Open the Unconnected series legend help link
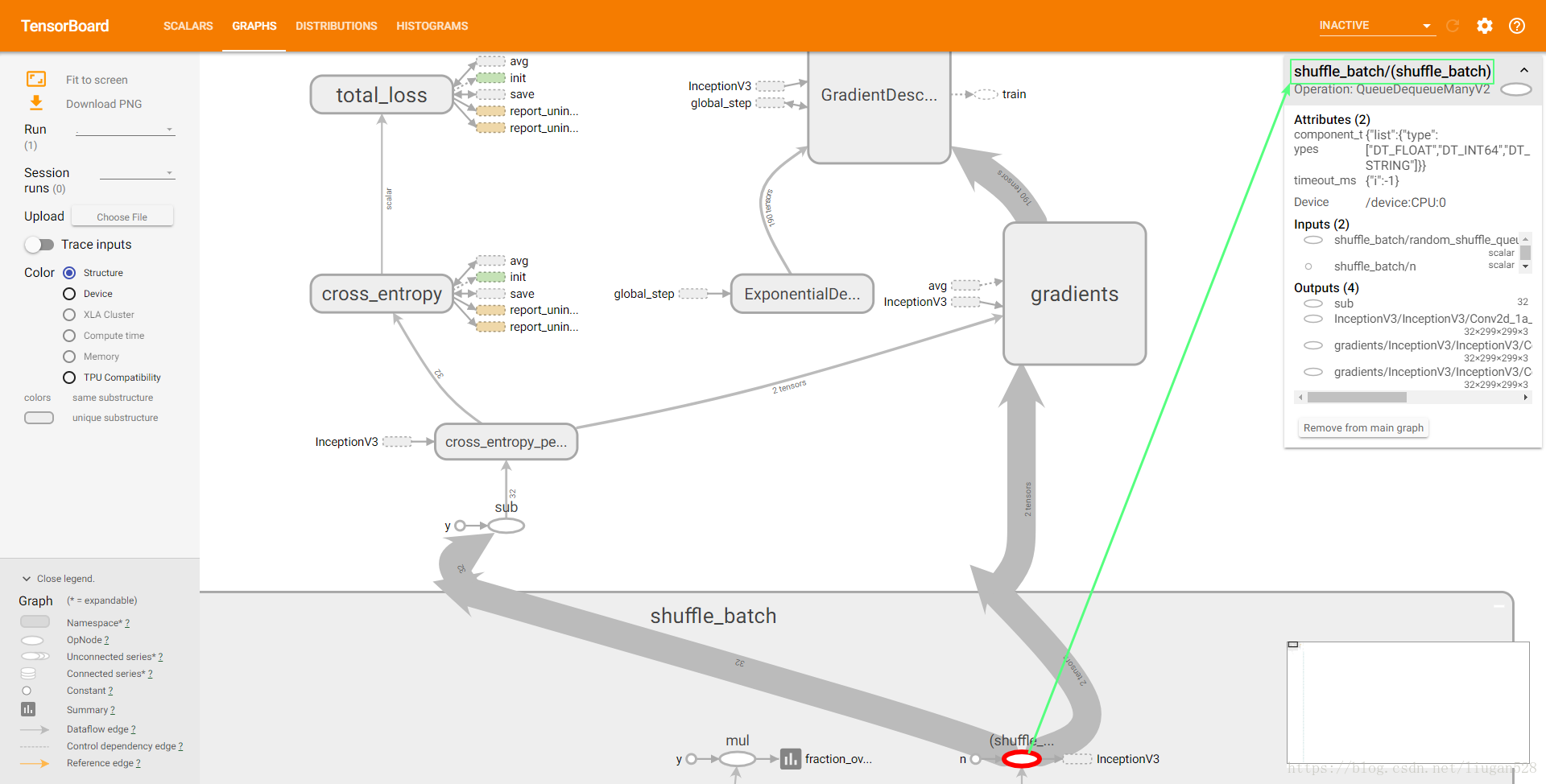The width and height of the screenshot is (1546, 784). (x=160, y=657)
